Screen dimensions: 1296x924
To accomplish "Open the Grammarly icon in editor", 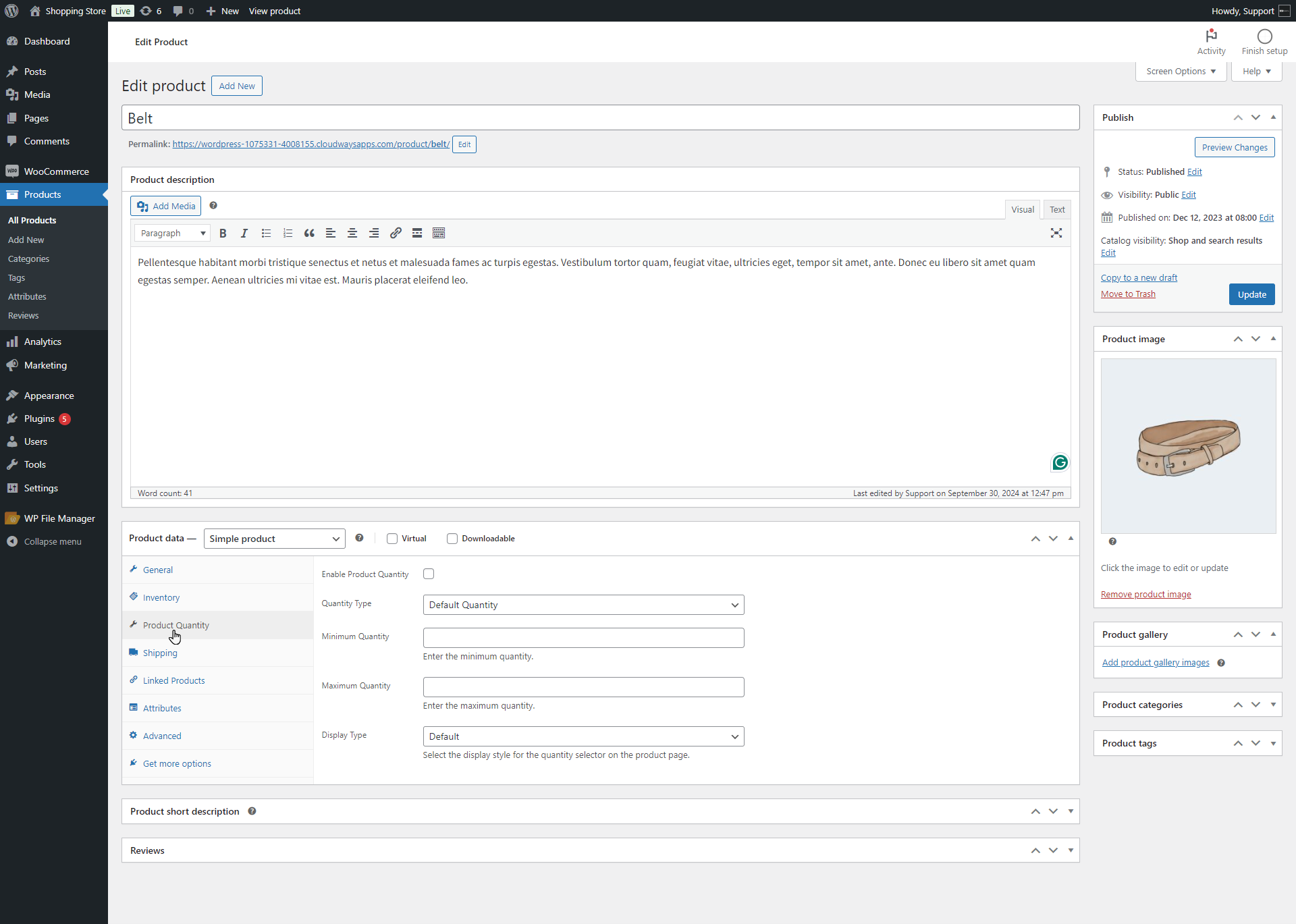I will [x=1060, y=462].
